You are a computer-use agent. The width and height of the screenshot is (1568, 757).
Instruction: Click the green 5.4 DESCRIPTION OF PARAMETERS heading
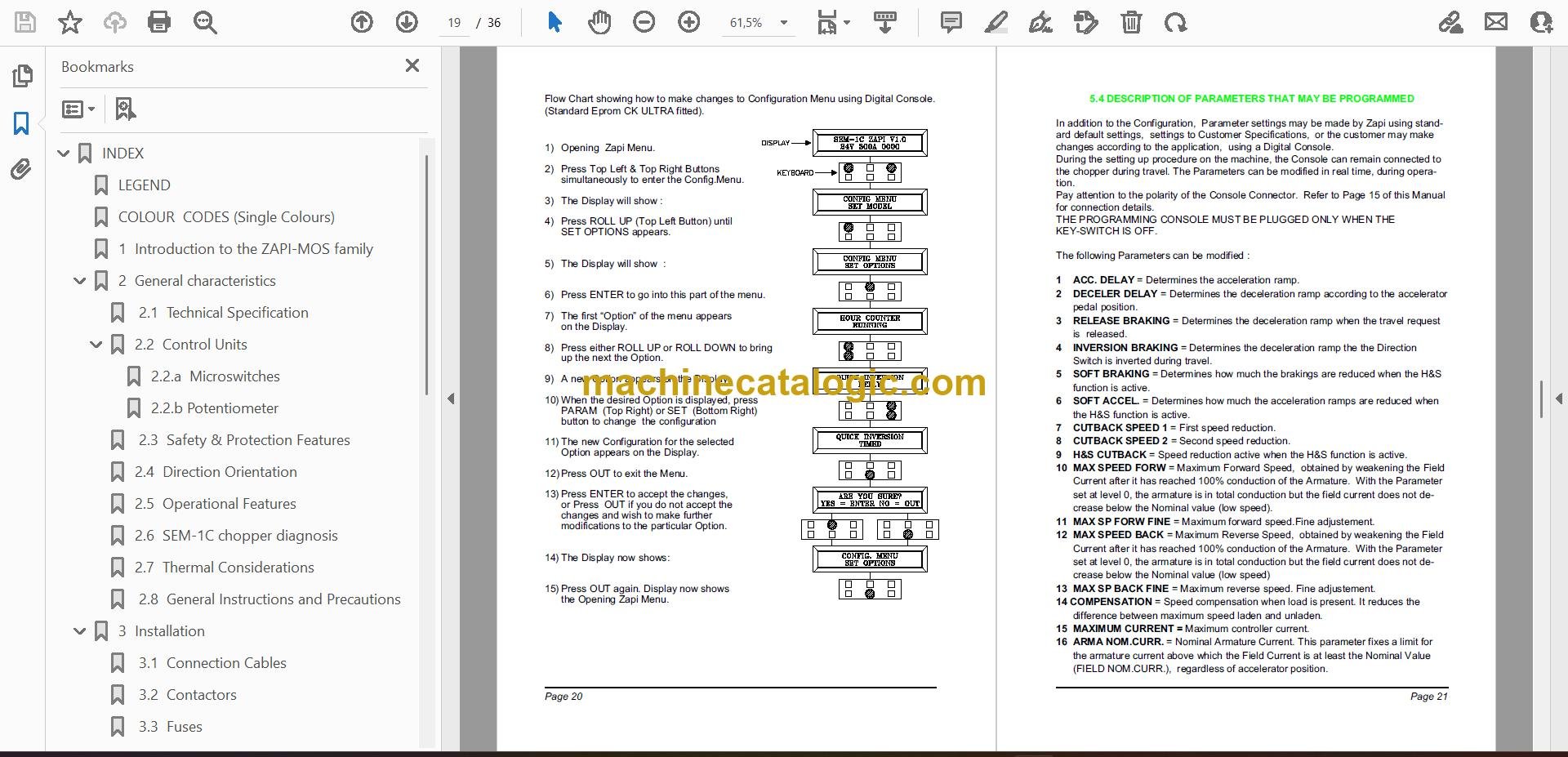pos(1251,99)
